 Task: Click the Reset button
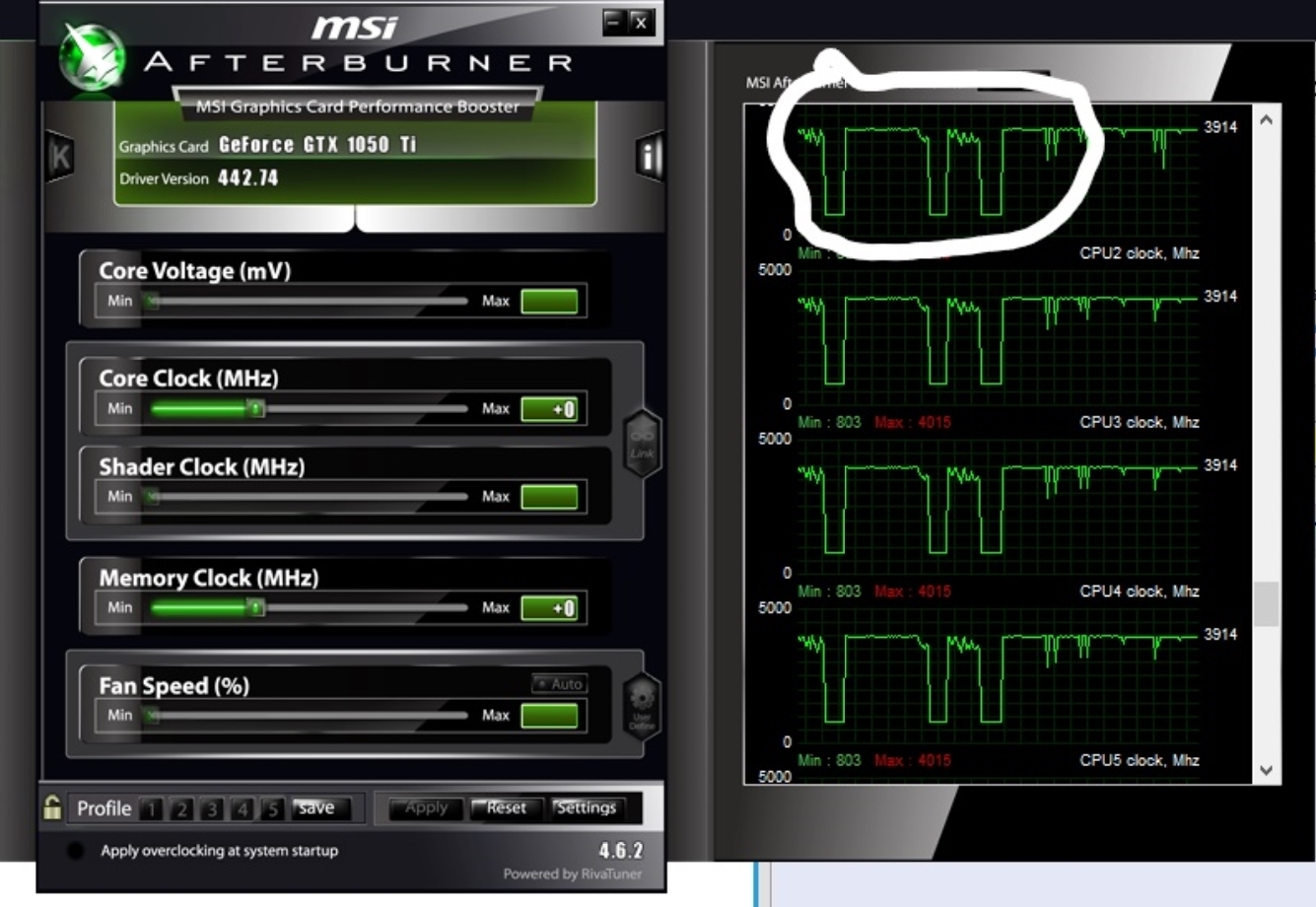pos(506,807)
